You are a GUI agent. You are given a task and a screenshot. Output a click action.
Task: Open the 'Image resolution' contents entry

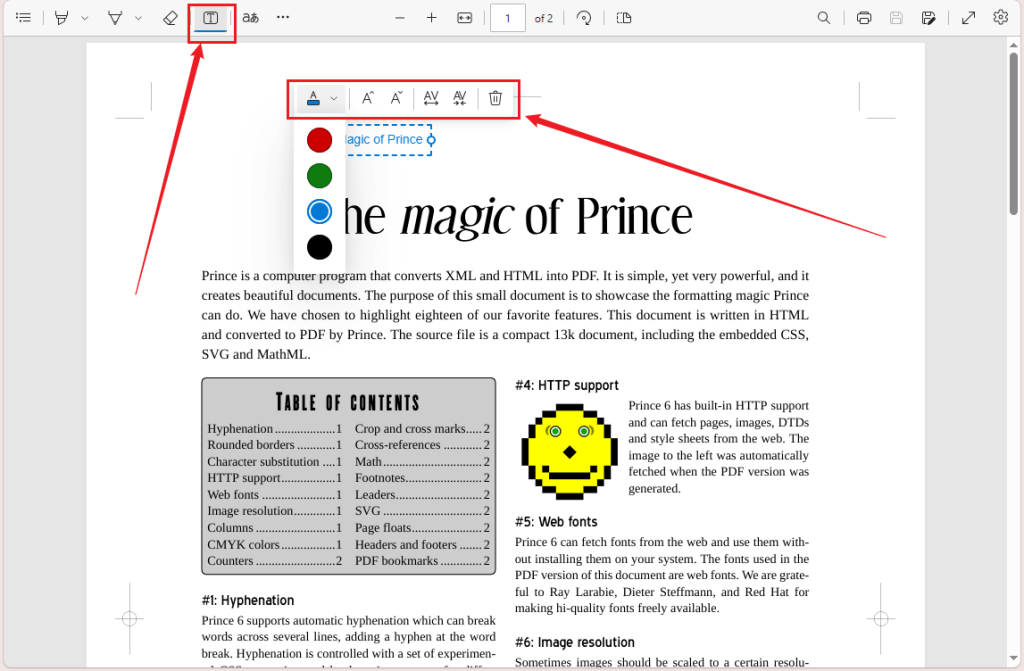click(x=275, y=511)
